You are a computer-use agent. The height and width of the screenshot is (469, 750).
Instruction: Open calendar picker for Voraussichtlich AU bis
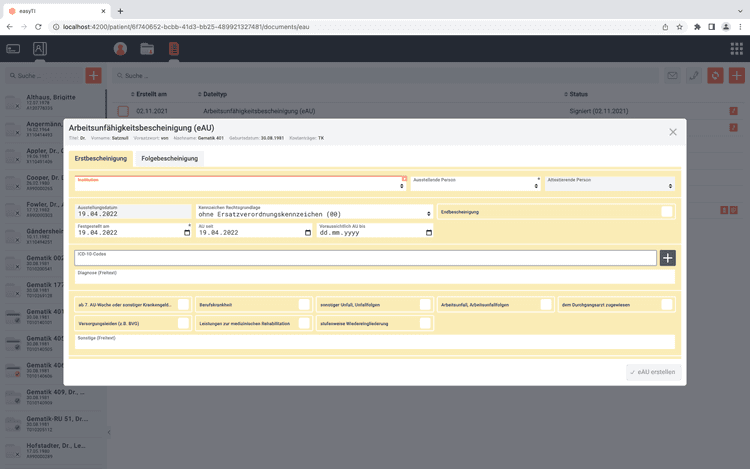coord(429,232)
